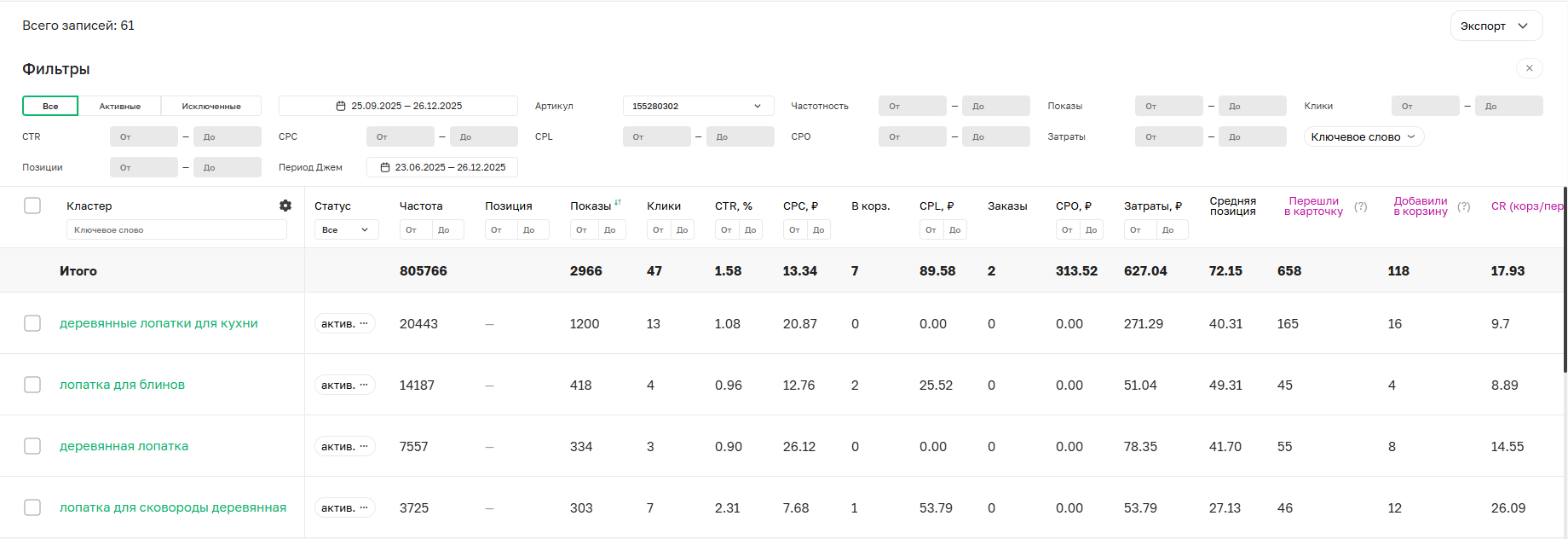Screen dimensions: 1568x539
Task: Switch to the Активные tab
Action: [x=119, y=106]
